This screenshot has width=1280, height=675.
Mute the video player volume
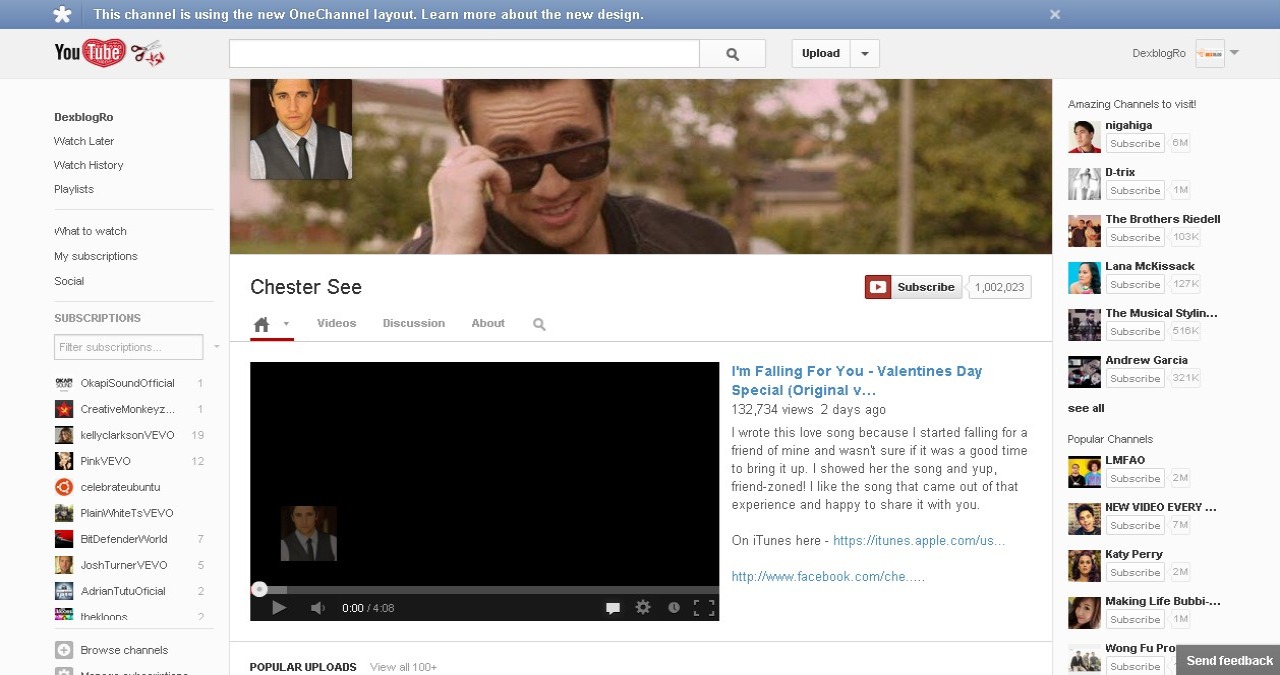pyautogui.click(x=317, y=607)
